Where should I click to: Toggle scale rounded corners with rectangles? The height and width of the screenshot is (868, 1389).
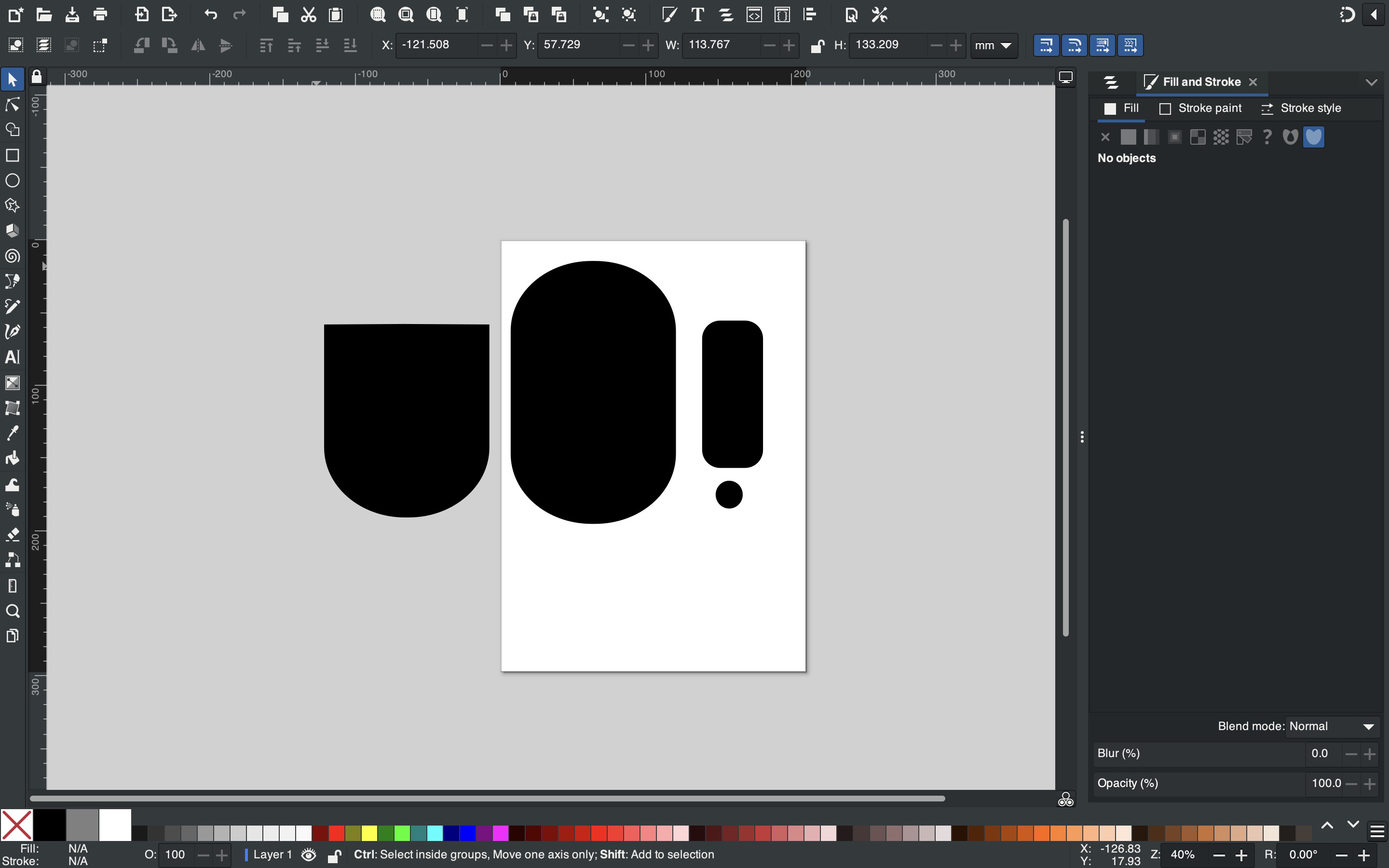pyautogui.click(x=1075, y=45)
